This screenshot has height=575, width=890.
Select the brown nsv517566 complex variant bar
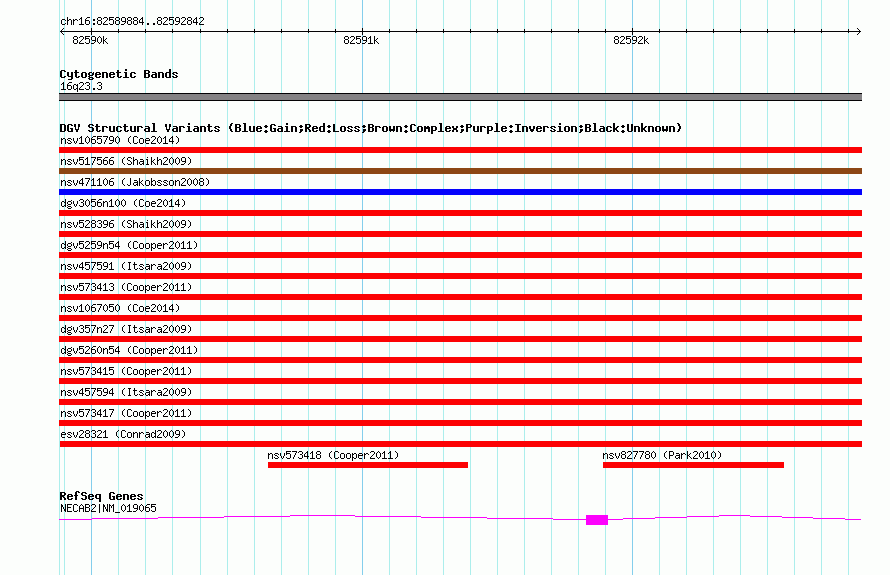click(460, 171)
